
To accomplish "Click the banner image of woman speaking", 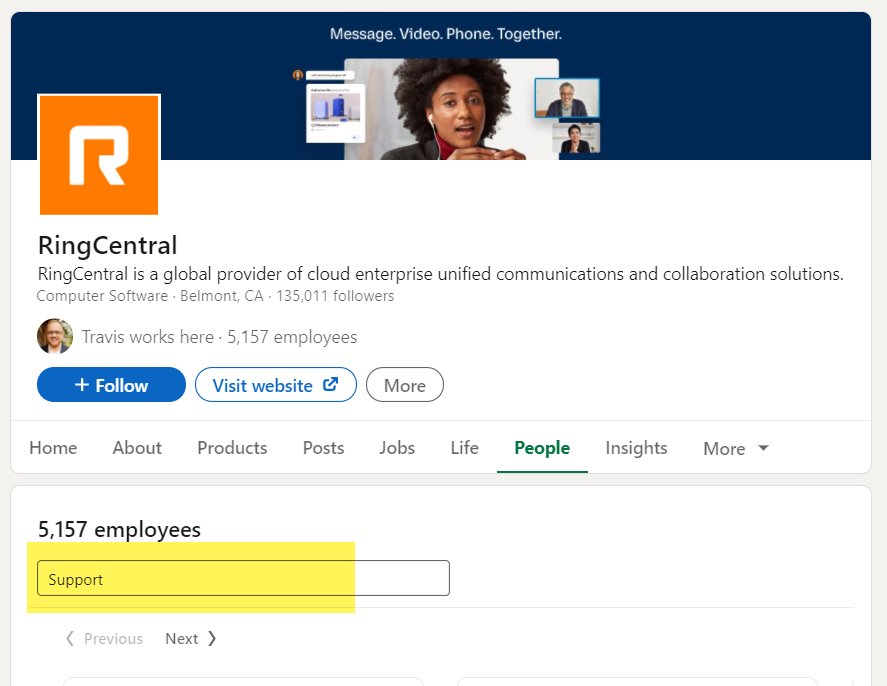I will coord(451,109).
